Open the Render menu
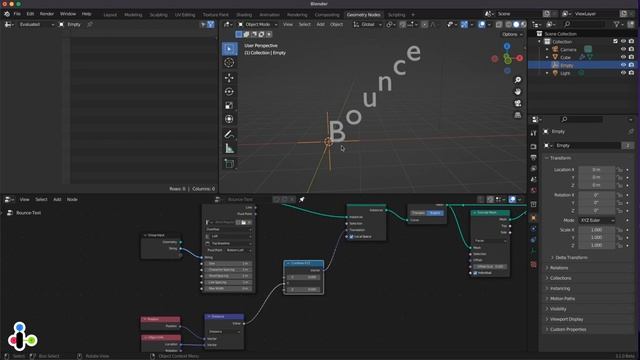 (x=47, y=14)
